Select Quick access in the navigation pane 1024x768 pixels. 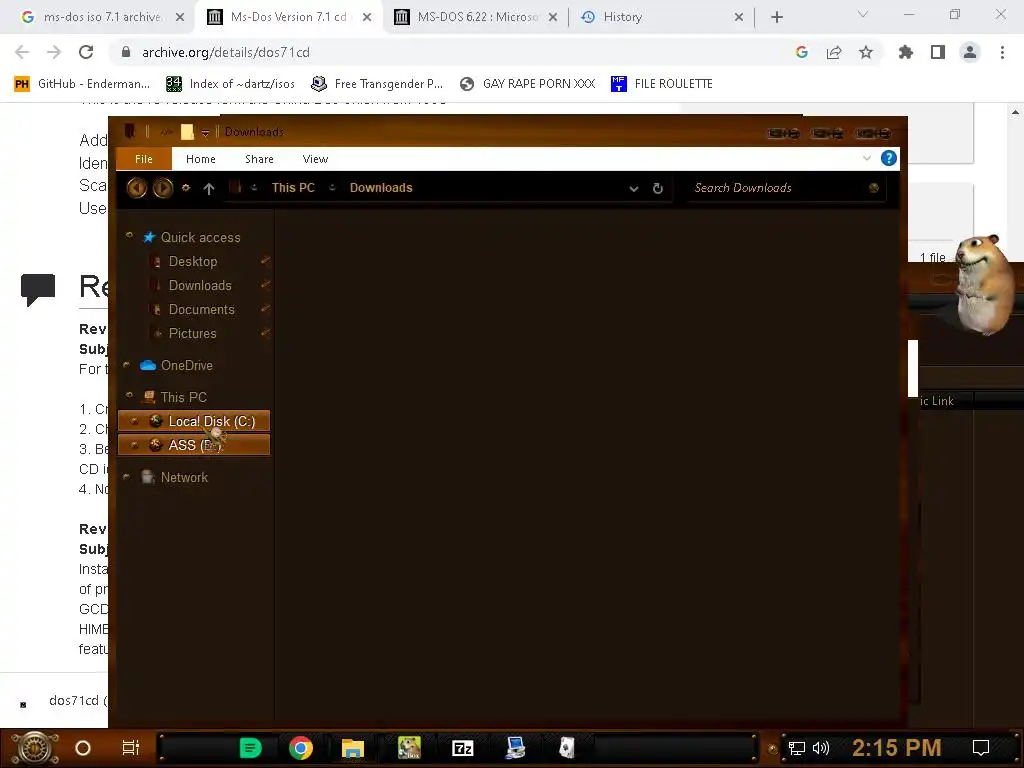coord(200,238)
